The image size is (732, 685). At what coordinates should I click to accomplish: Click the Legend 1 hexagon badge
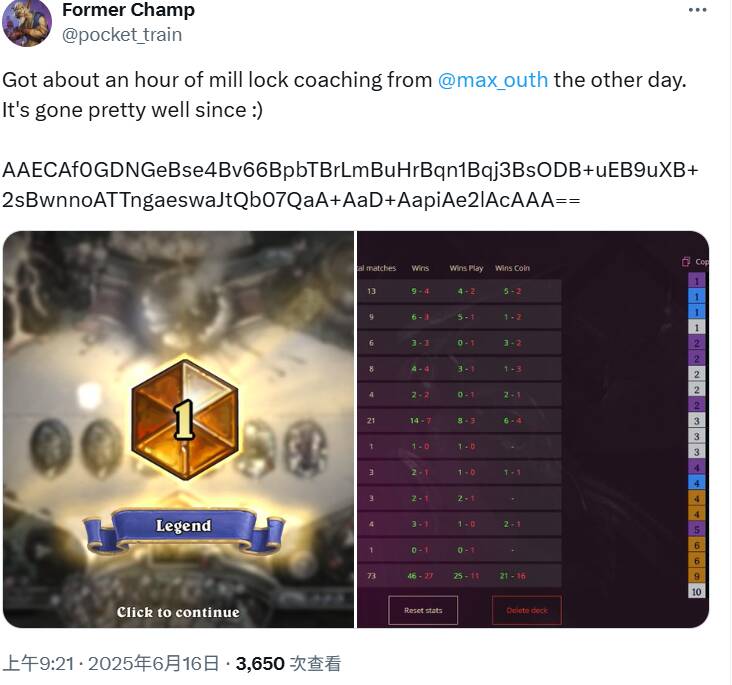(185, 420)
